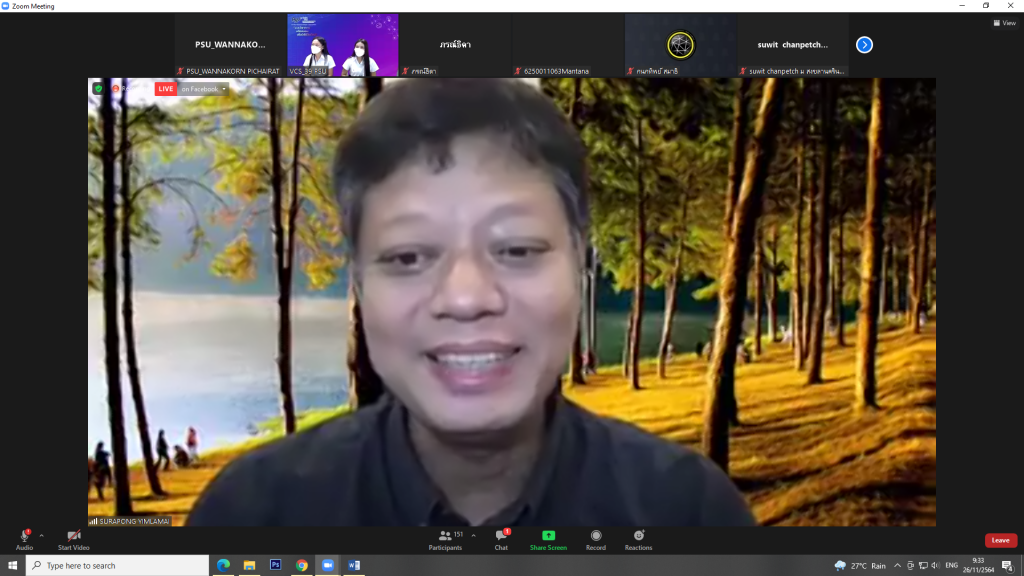Screen dimensions: 1024x576
Task: Select the suwit chanpetch participant tile
Action: (x=792, y=45)
